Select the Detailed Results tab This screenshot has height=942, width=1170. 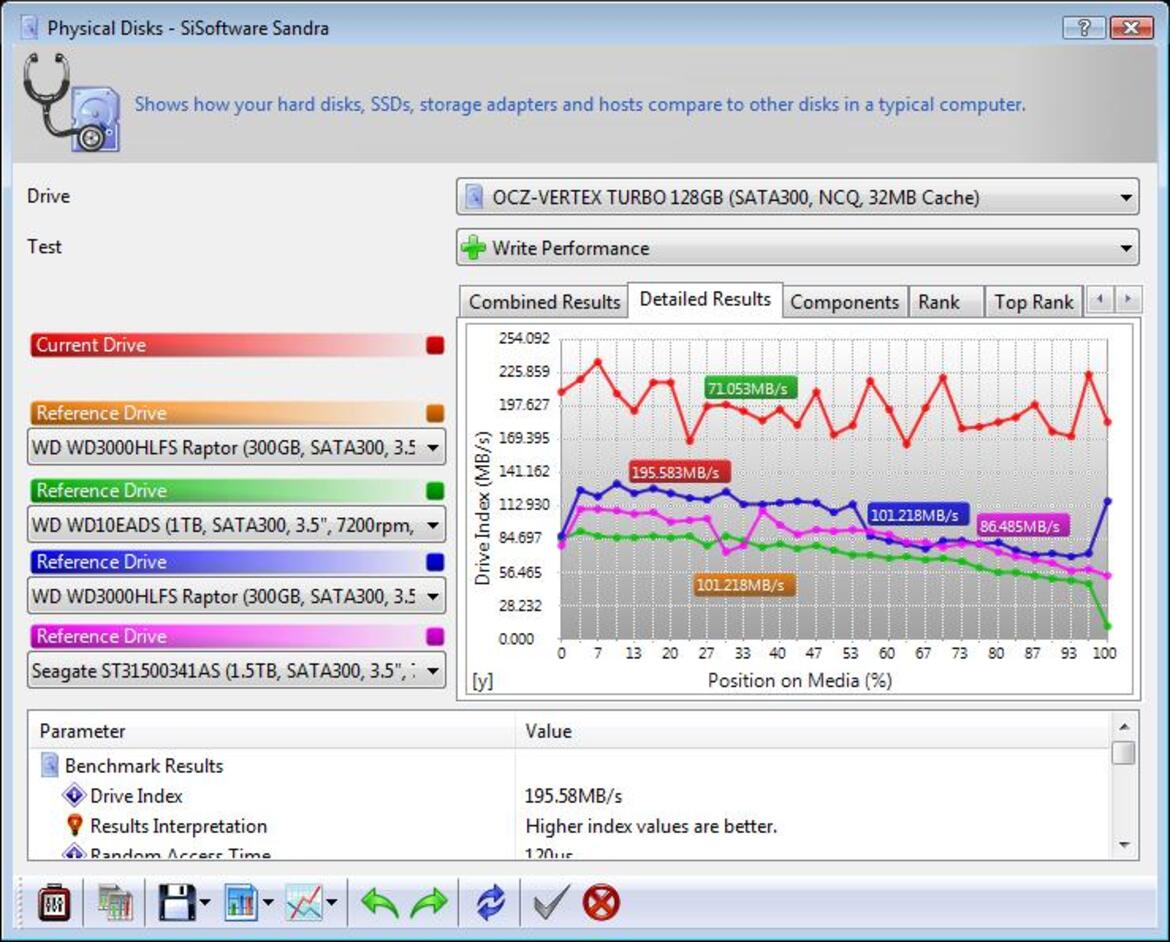(x=705, y=299)
